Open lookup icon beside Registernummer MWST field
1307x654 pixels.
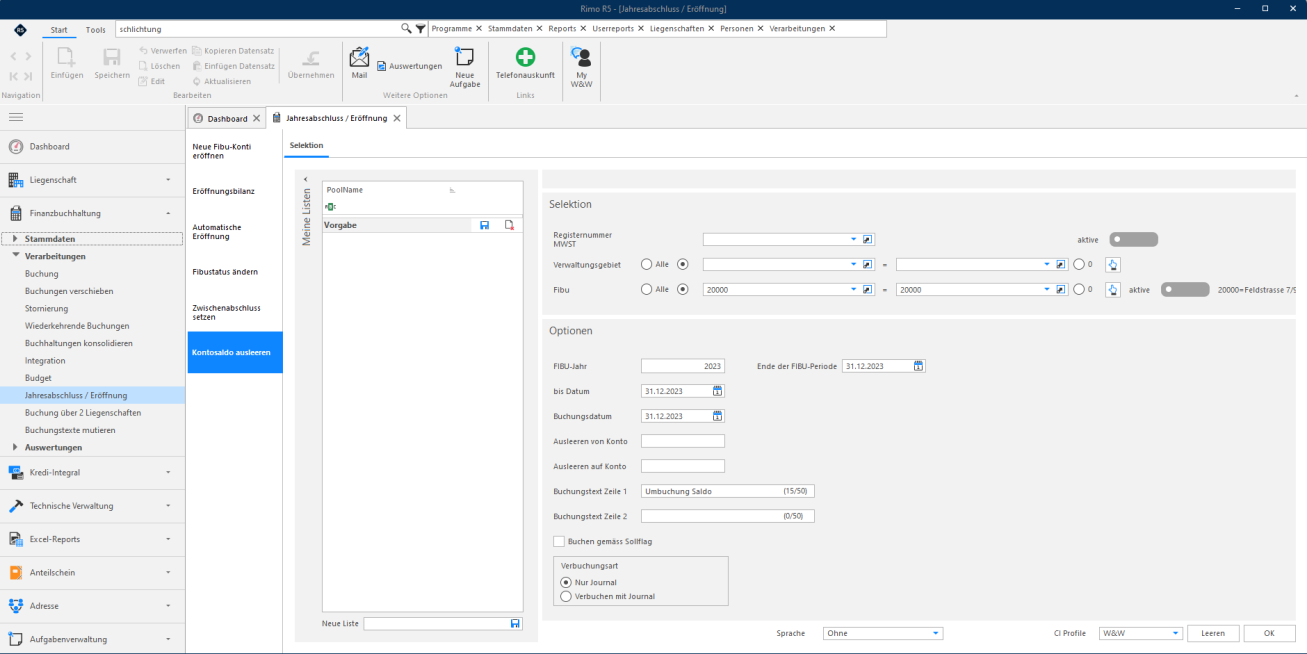[x=868, y=239]
